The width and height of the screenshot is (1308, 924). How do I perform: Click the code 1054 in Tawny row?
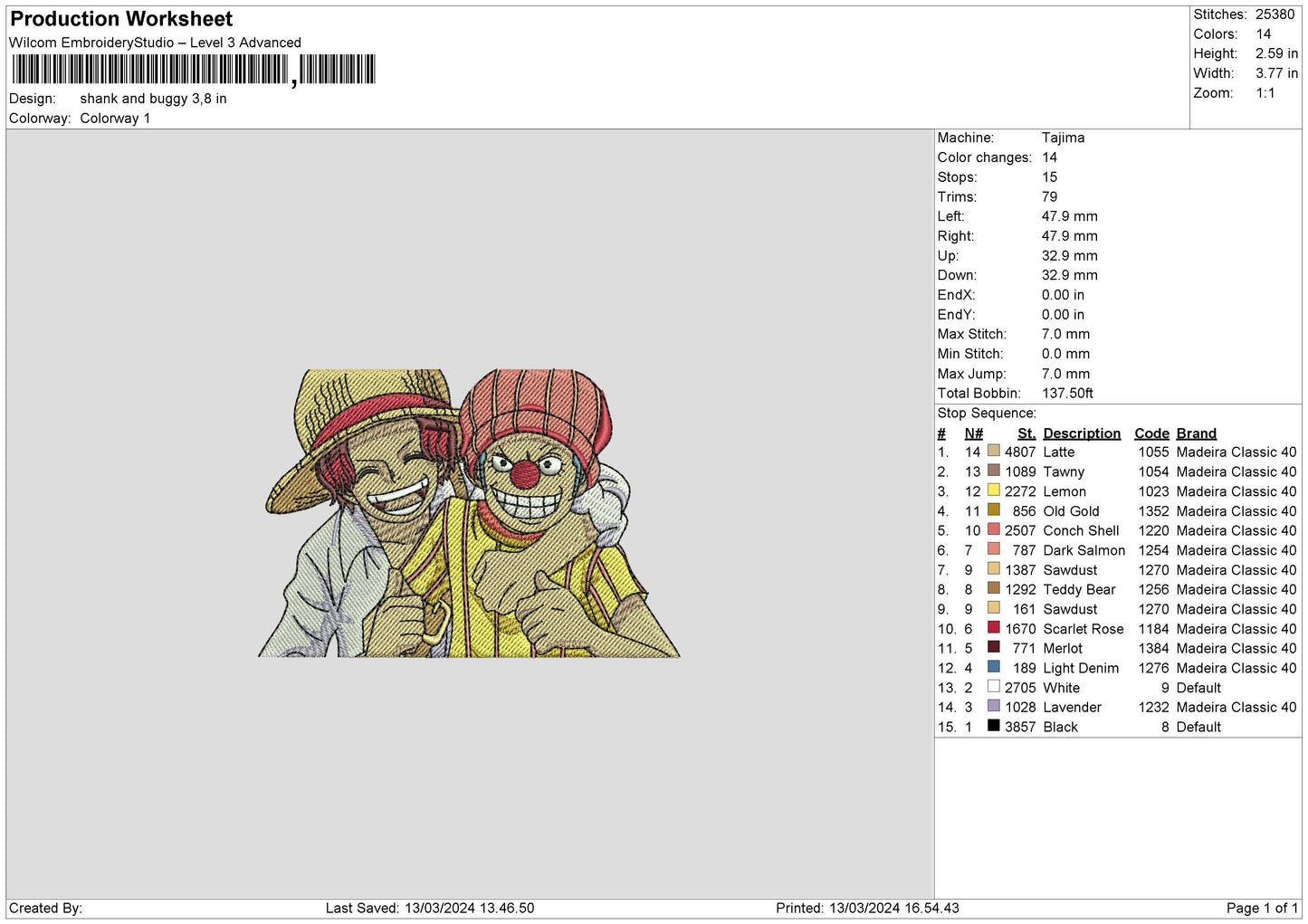point(1153,472)
